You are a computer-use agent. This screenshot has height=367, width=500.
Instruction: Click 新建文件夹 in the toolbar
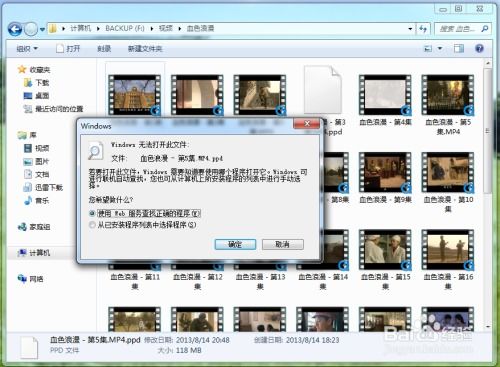(145, 49)
